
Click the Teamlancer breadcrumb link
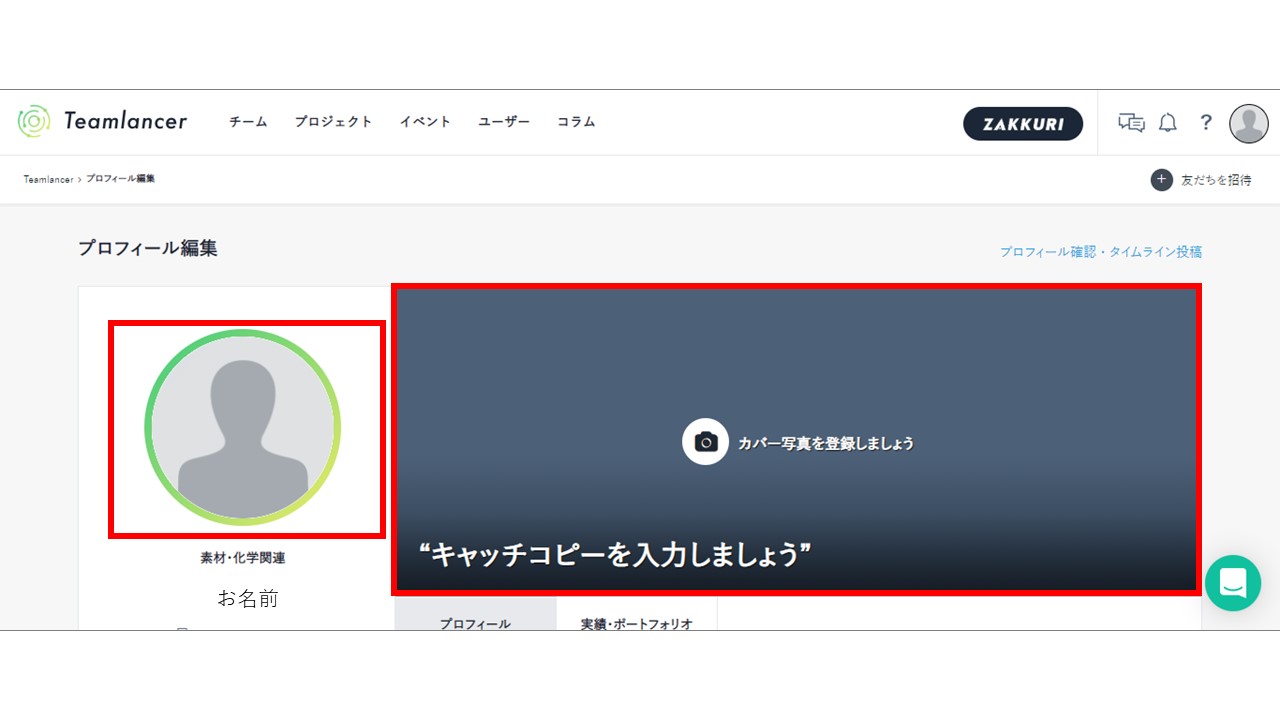coord(48,179)
